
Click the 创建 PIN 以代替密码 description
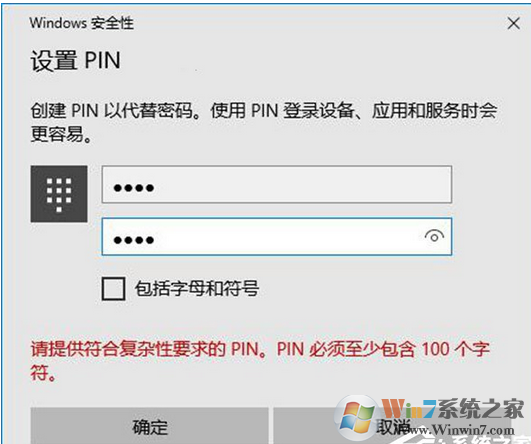point(264,122)
